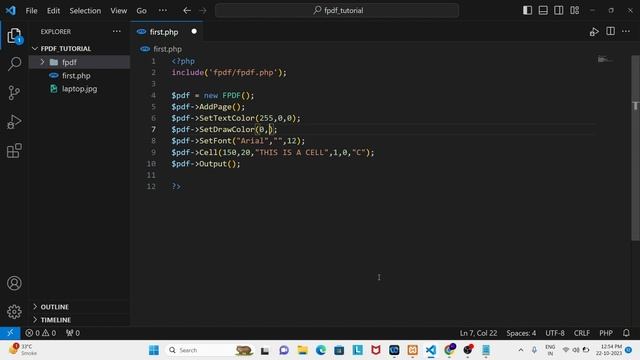The width and height of the screenshot is (640, 360).
Task: Toggle the primary side bar layout icon
Action: (527, 10)
